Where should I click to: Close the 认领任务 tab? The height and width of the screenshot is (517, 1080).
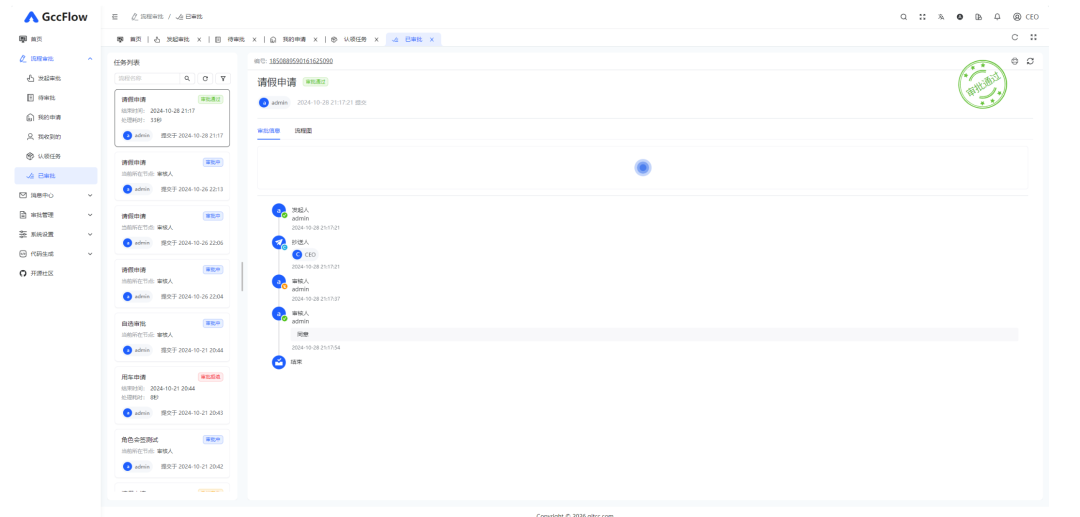click(376, 39)
